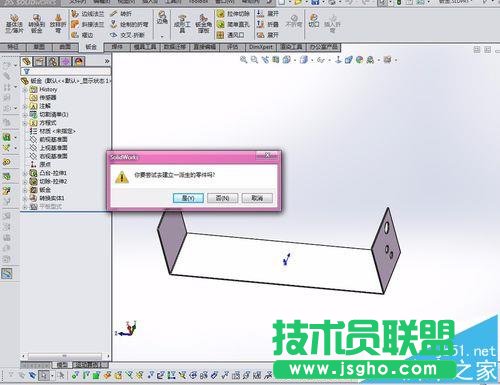500x385 pixels.
Task: Select Material <not specified> (材质) item
Action: click(53, 131)
